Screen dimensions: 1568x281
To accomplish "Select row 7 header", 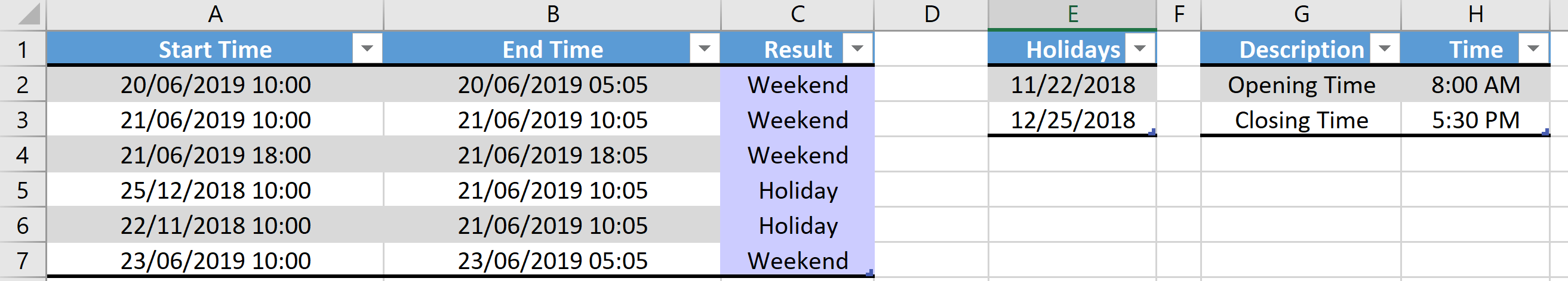I will click(x=23, y=261).
